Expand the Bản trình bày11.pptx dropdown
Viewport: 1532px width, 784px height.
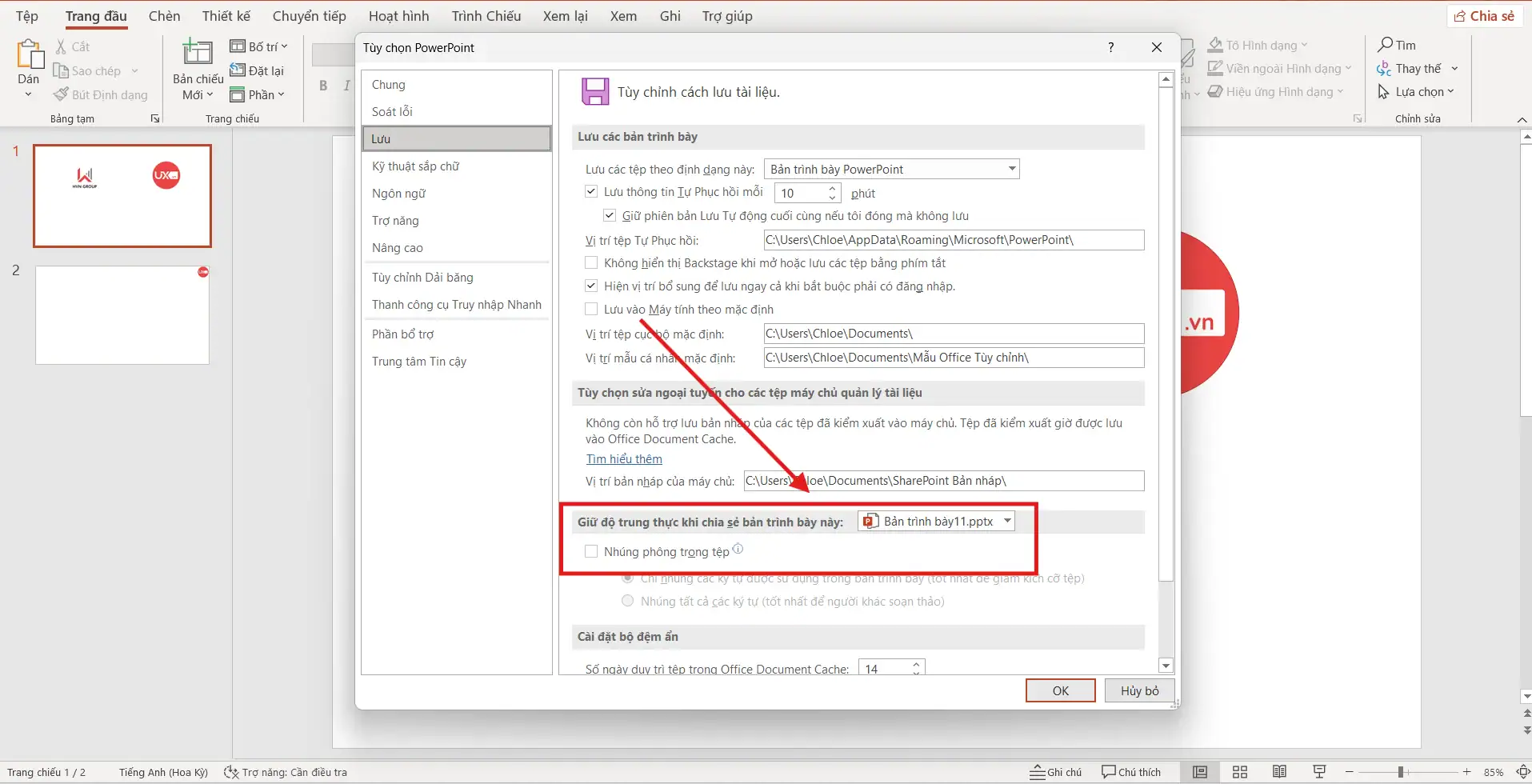point(1007,522)
